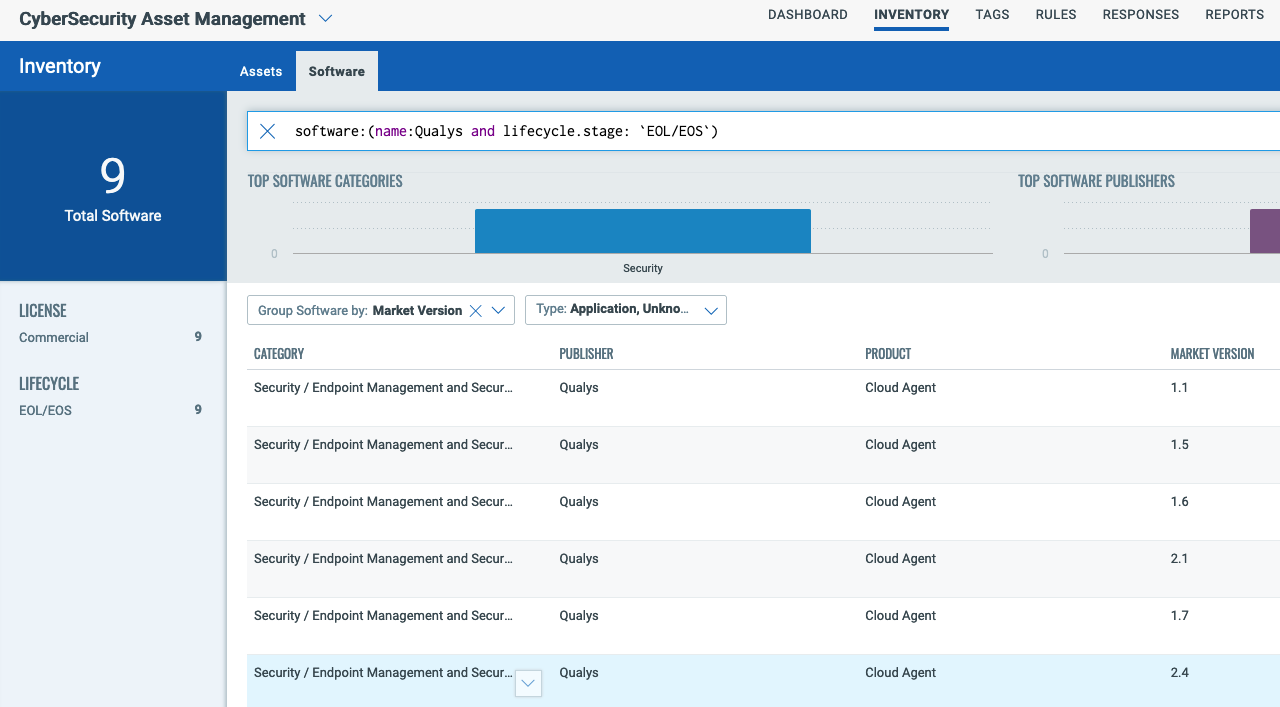This screenshot has height=707, width=1280.
Task: Open the Type filter dropdown
Action: [x=710, y=310]
